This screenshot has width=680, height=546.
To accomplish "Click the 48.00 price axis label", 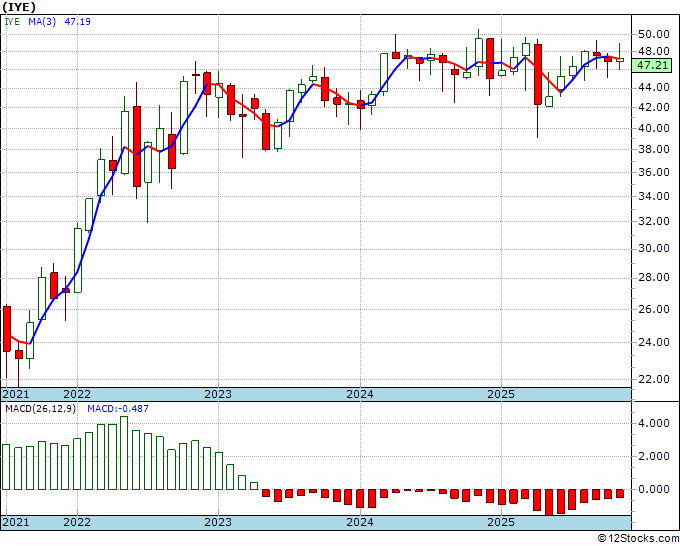I will coord(653,52).
